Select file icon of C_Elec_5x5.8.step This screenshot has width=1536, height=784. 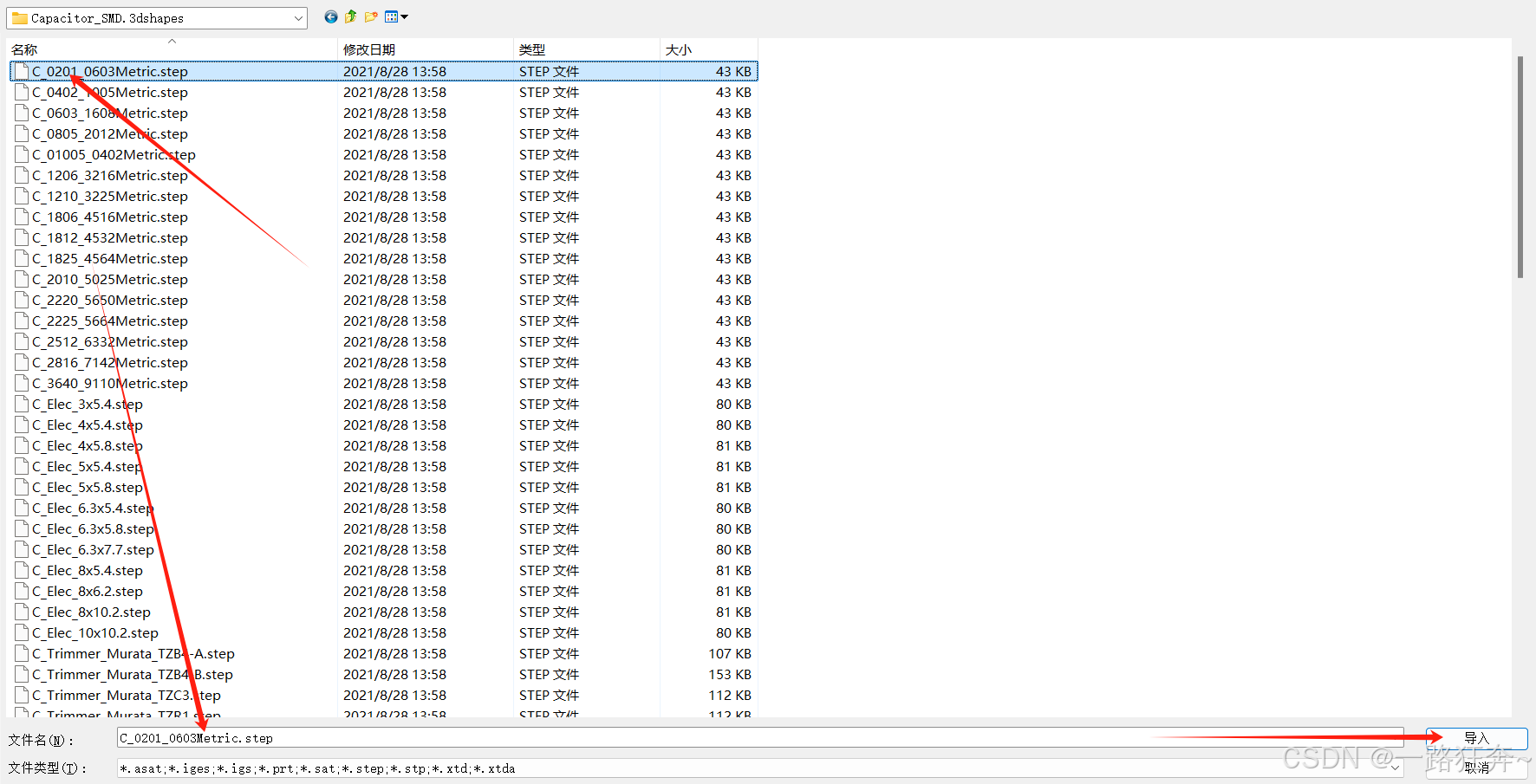coord(22,487)
